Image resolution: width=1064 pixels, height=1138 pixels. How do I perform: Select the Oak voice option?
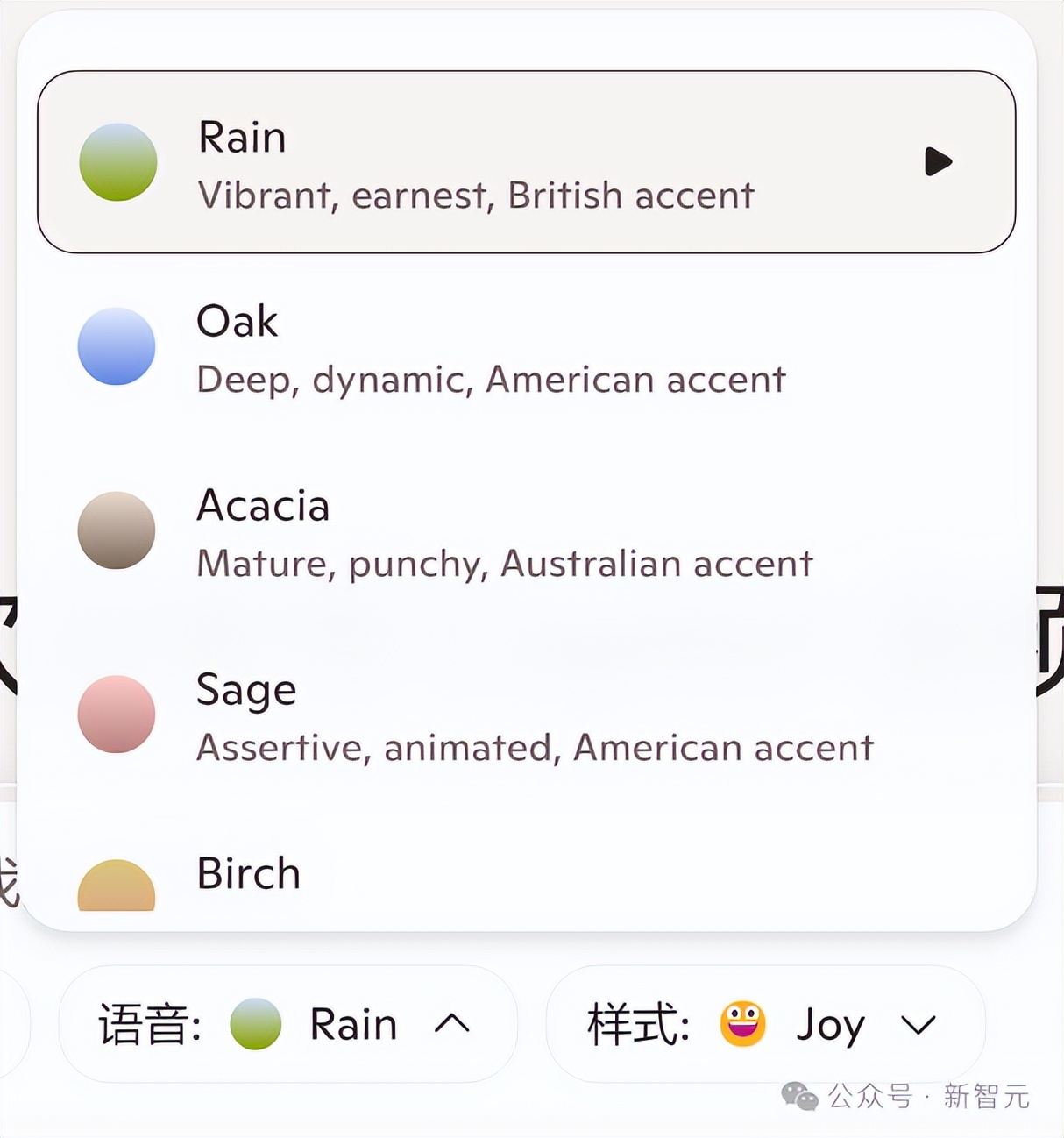coord(238,322)
